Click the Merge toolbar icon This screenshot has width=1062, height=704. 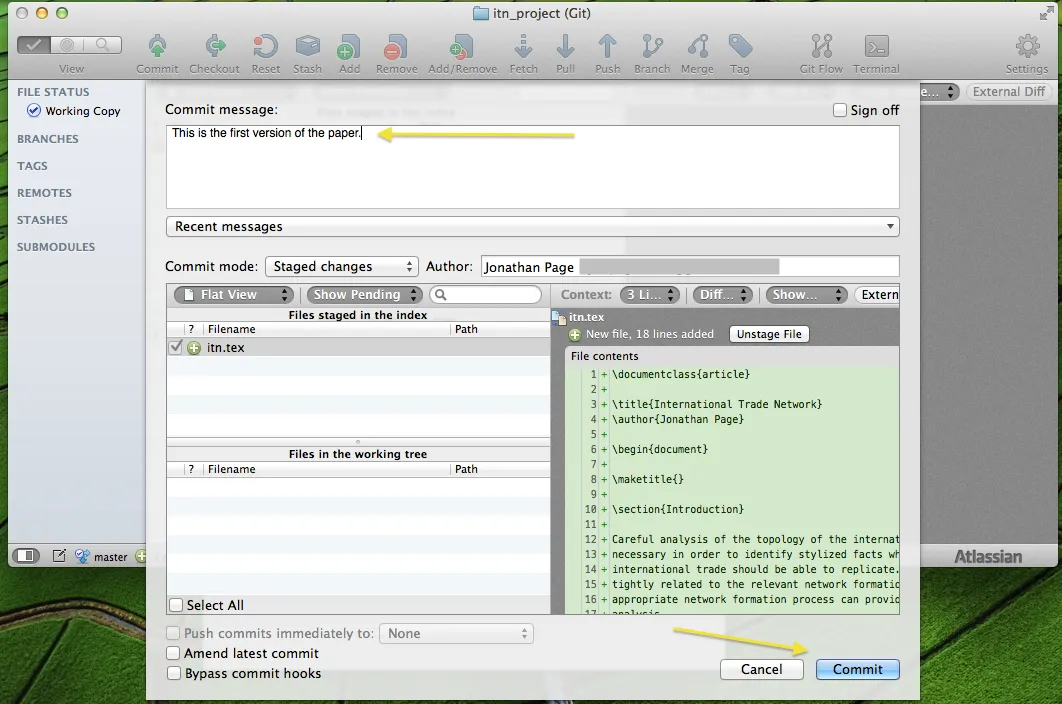point(697,47)
